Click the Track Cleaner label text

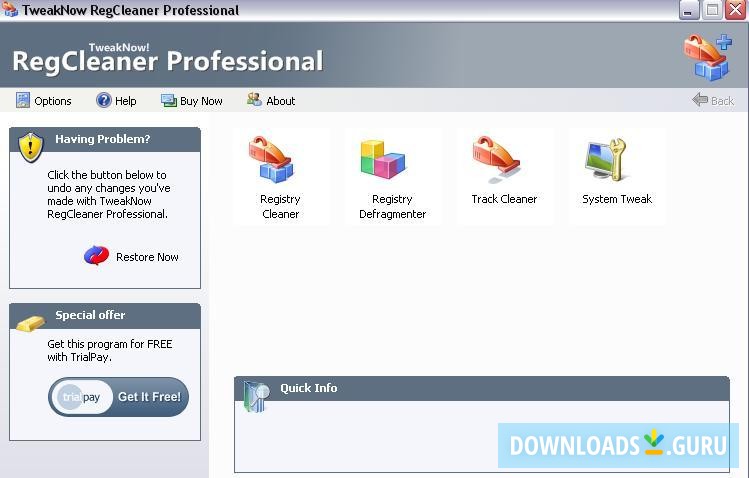(504, 199)
